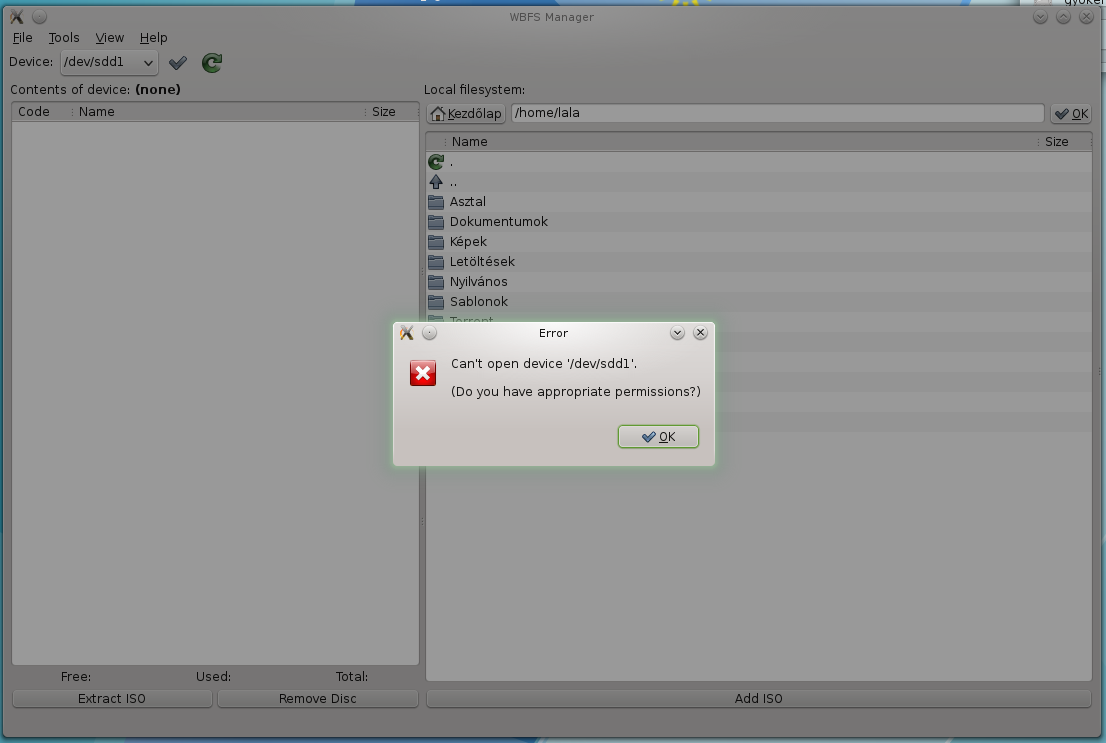Click the Extract ISO button
The height and width of the screenshot is (743, 1106).
click(x=112, y=699)
